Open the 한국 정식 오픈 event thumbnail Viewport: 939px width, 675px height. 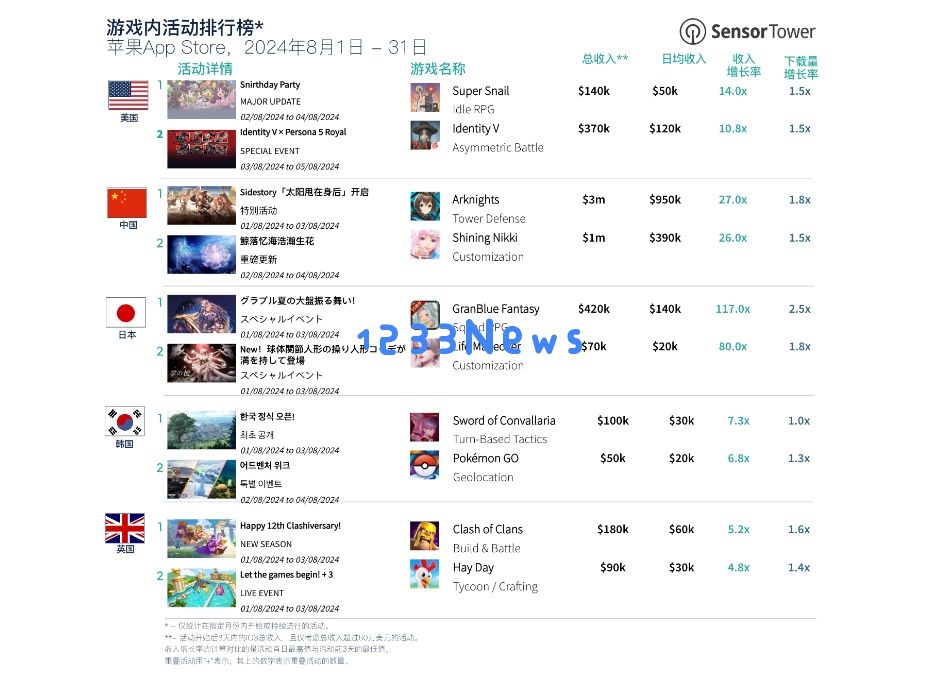point(201,430)
